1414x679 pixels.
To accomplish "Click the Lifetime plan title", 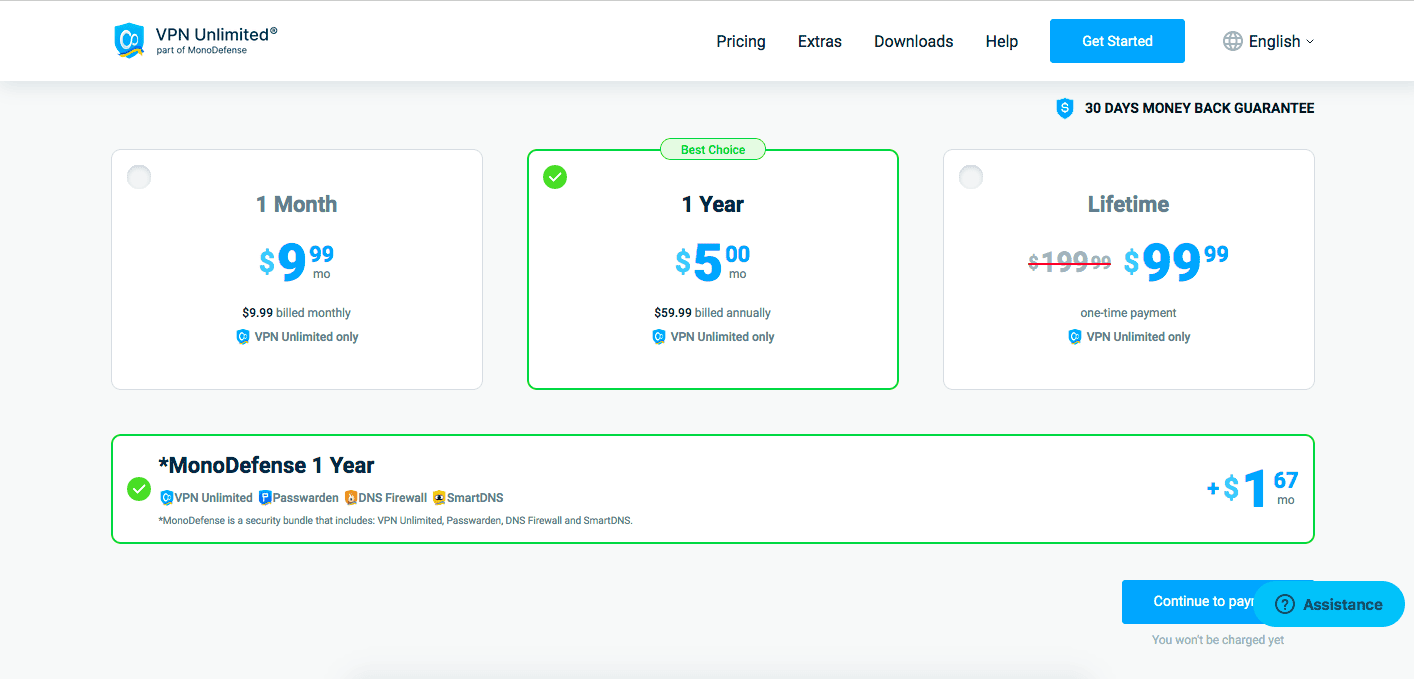I will (1129, 204).
